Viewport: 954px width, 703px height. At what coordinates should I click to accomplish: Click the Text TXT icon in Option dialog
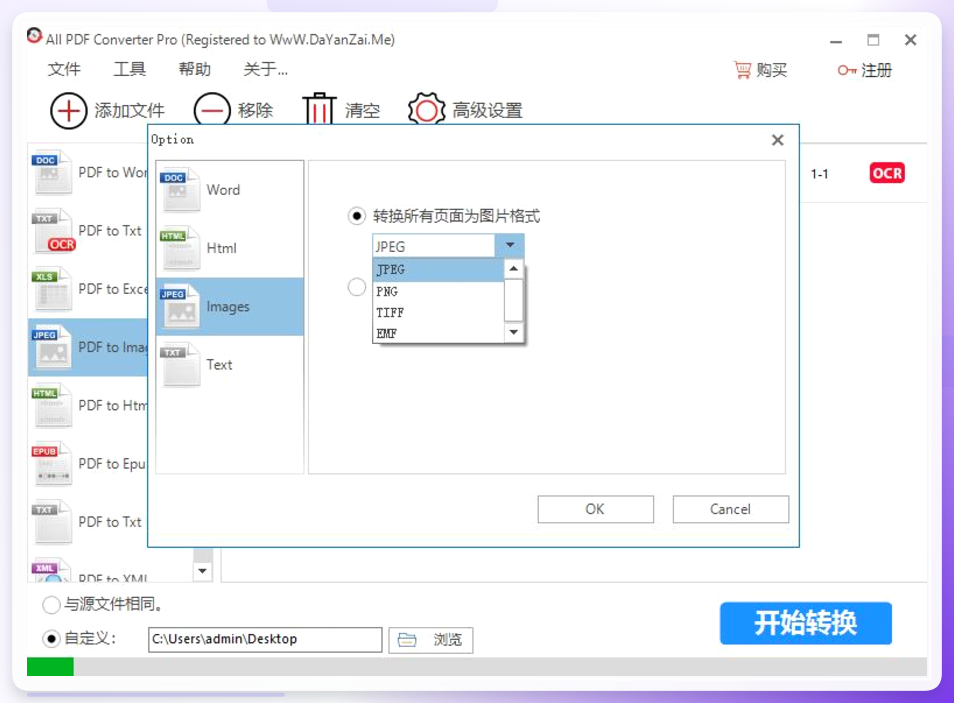point(180,365)
